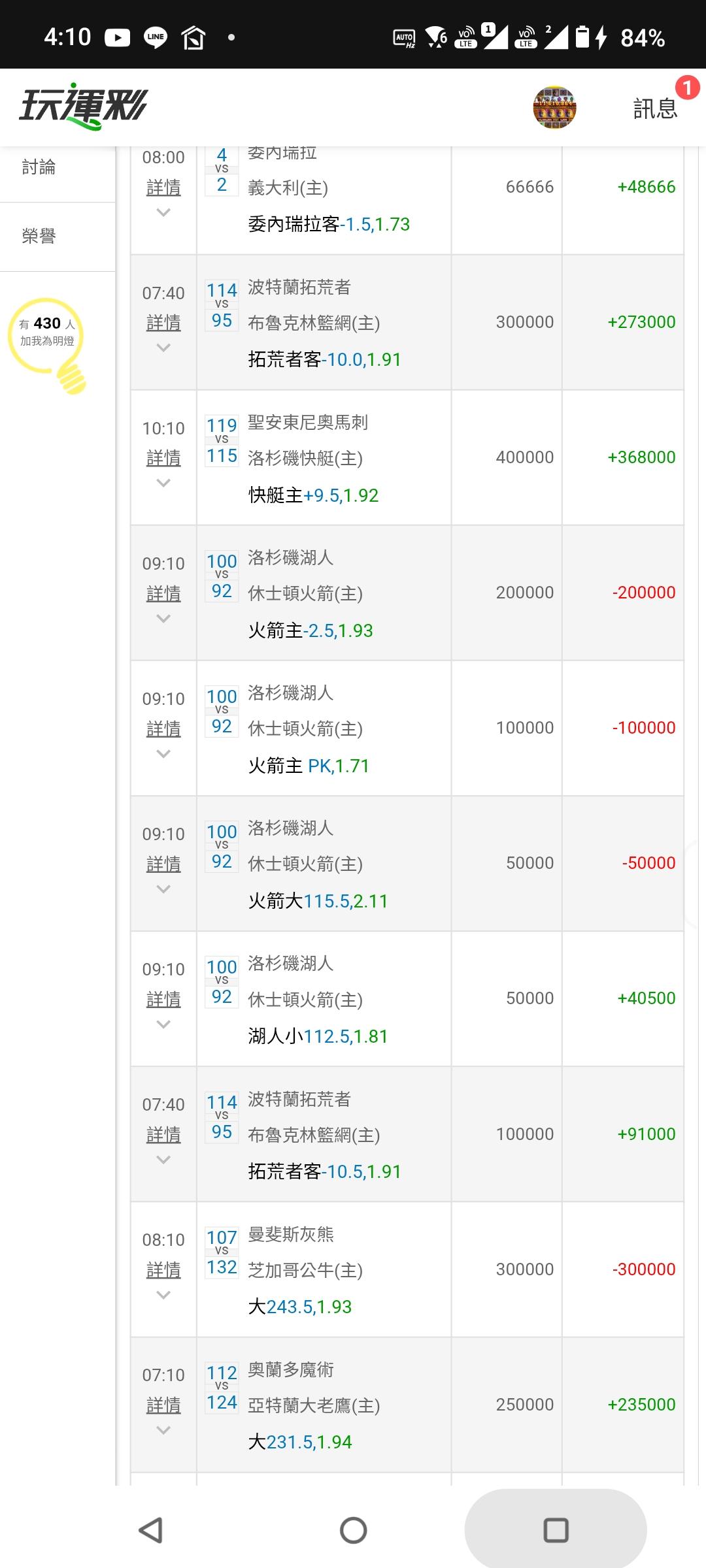The width and height of the screenshot is (706, 1568).
Task: Expand the 火箭主-2.5 bet row chevron
Action: click(x=163, y=619)
